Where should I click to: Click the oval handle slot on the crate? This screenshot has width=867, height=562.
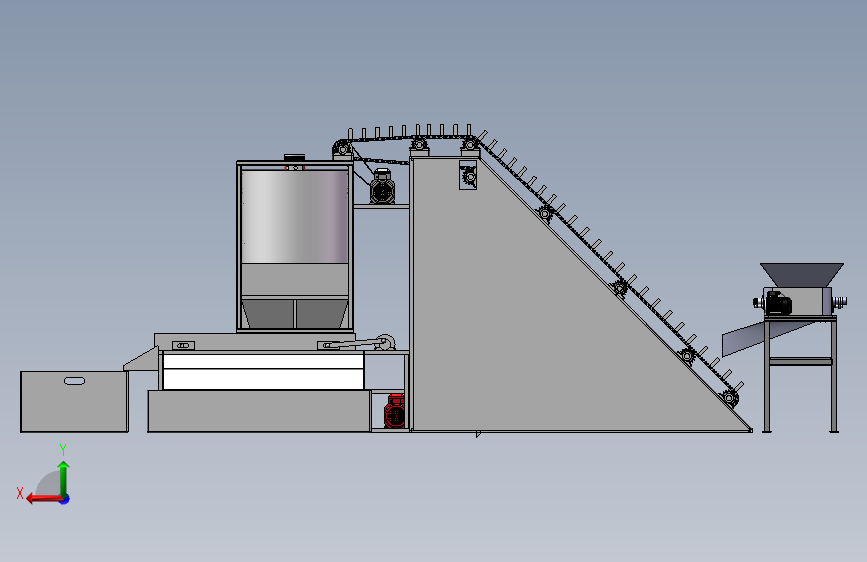(74, 381)
